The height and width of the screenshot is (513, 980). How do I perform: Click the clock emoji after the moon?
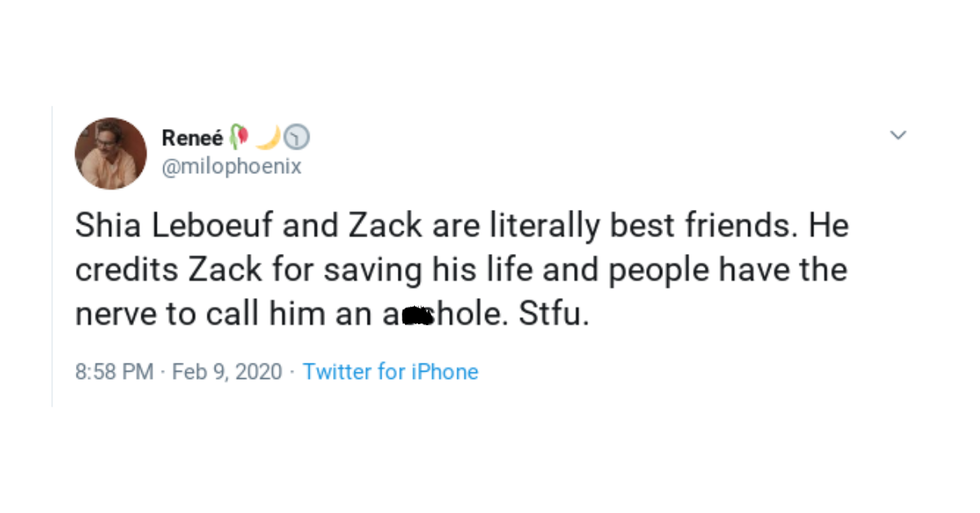(x=297, y=137)
